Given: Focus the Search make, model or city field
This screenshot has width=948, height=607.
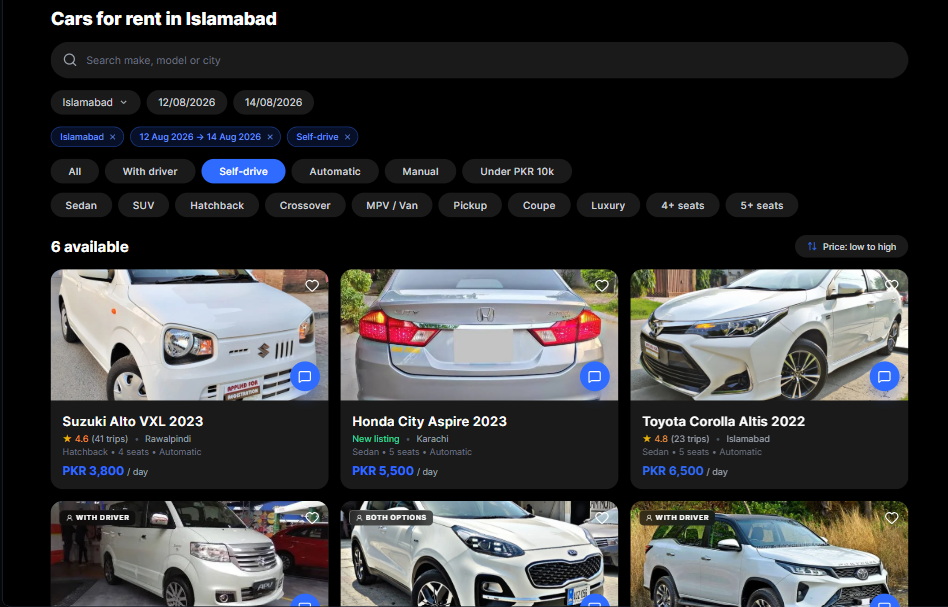Looking at the screenshot, I should pyautogui.click(x=479, y=60).
